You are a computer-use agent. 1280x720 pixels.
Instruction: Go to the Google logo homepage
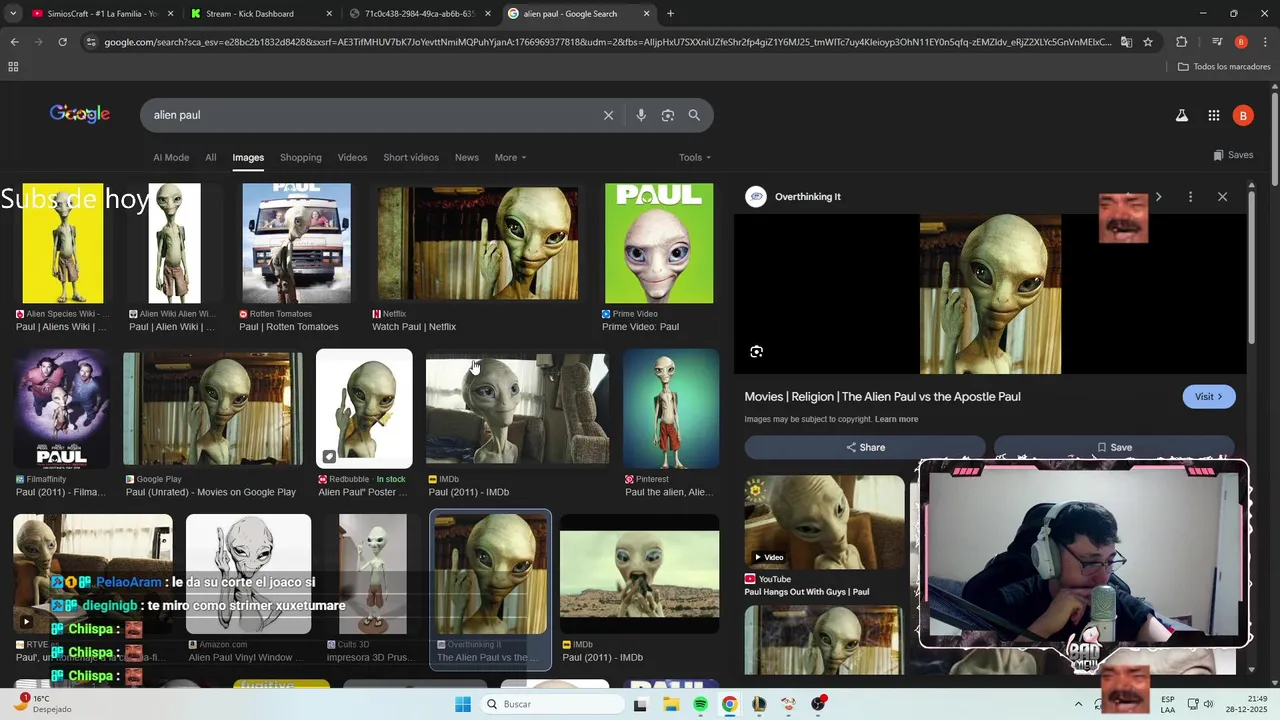tap(80, 114)
